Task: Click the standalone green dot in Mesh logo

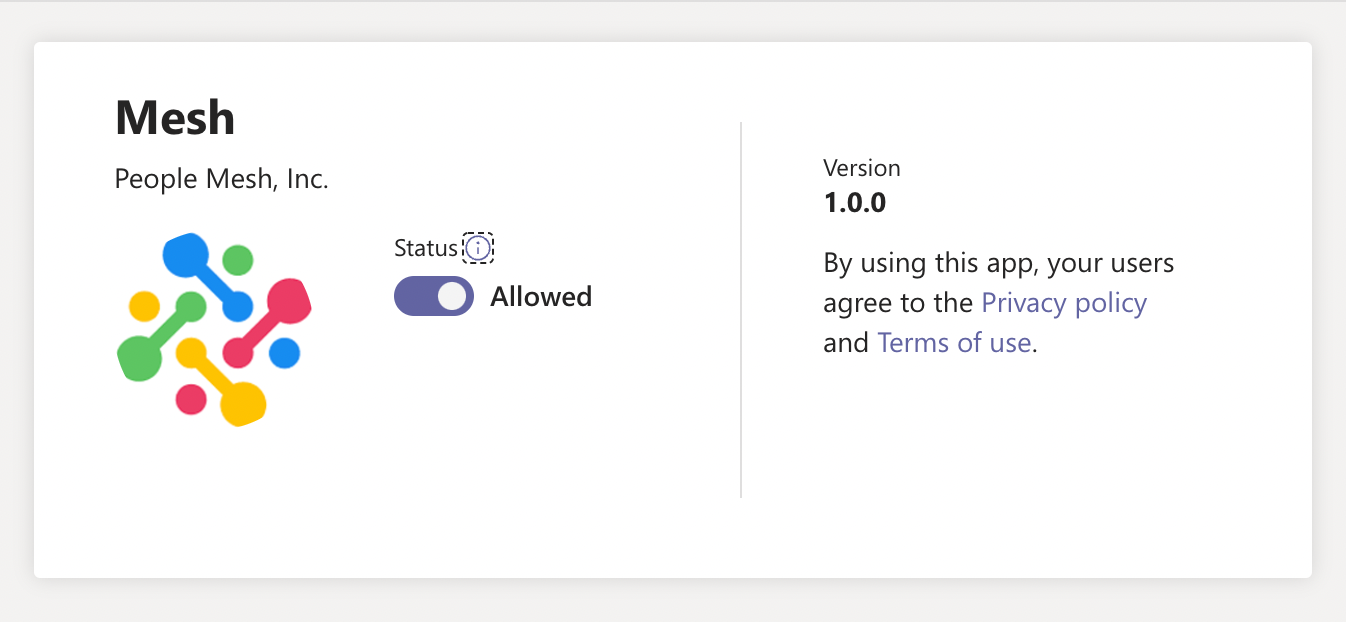Action: pos(237,260)
